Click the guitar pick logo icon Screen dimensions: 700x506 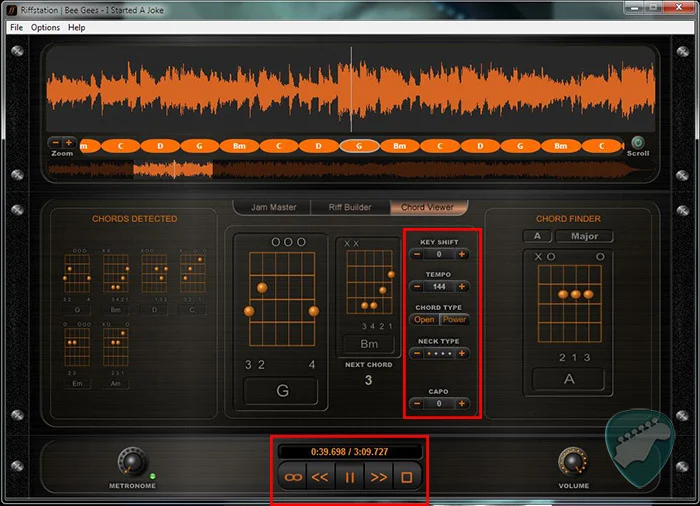pos(639,448)
